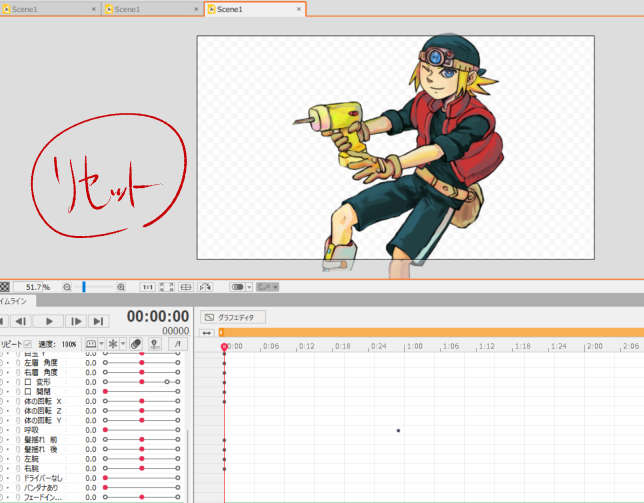This screenshot has height=503, width=644.
Task: Click the 0.0 value of 左腕 row
Action: [91, 459]
